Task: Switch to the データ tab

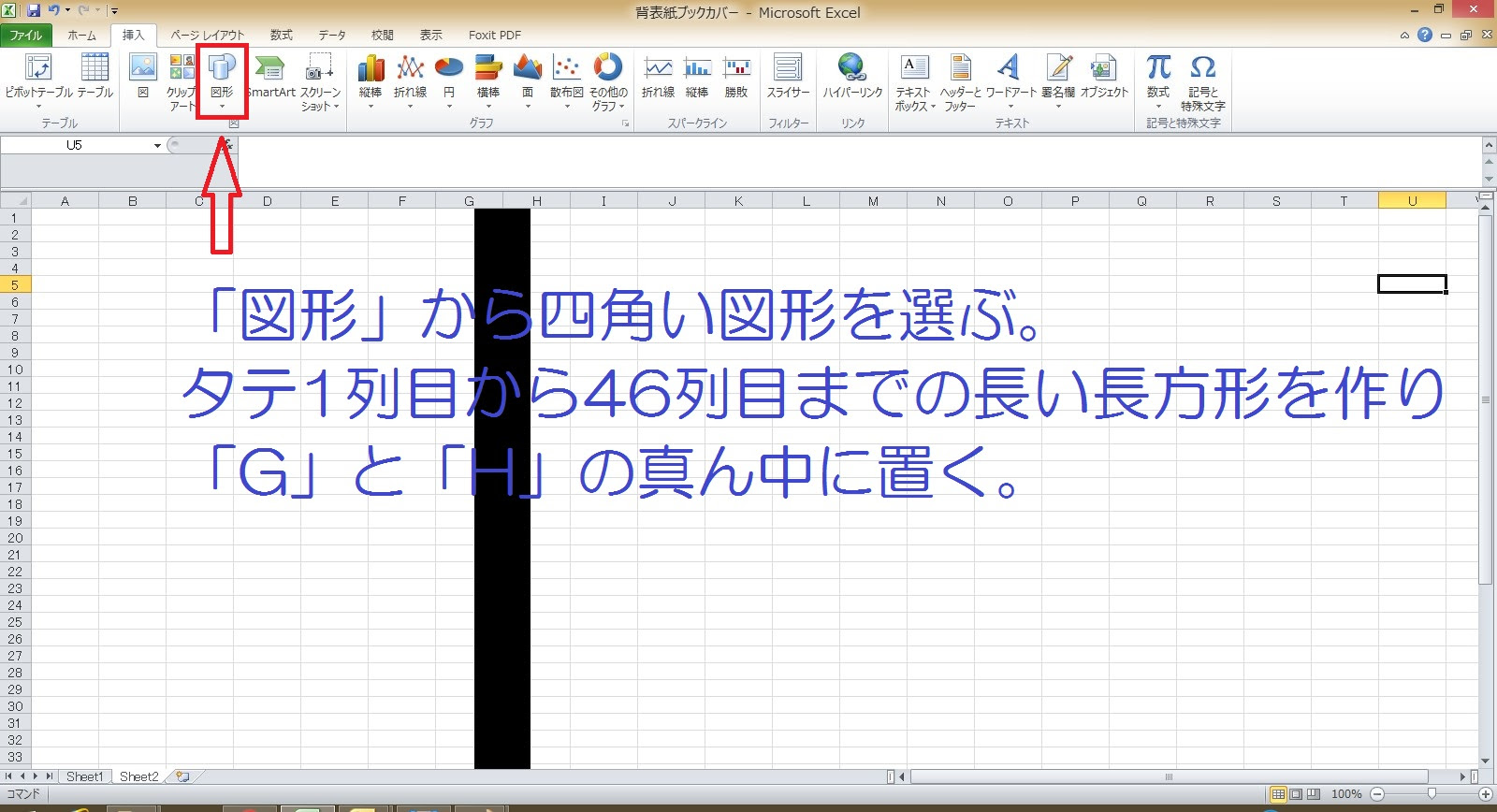Action: [x=332, y=36]
